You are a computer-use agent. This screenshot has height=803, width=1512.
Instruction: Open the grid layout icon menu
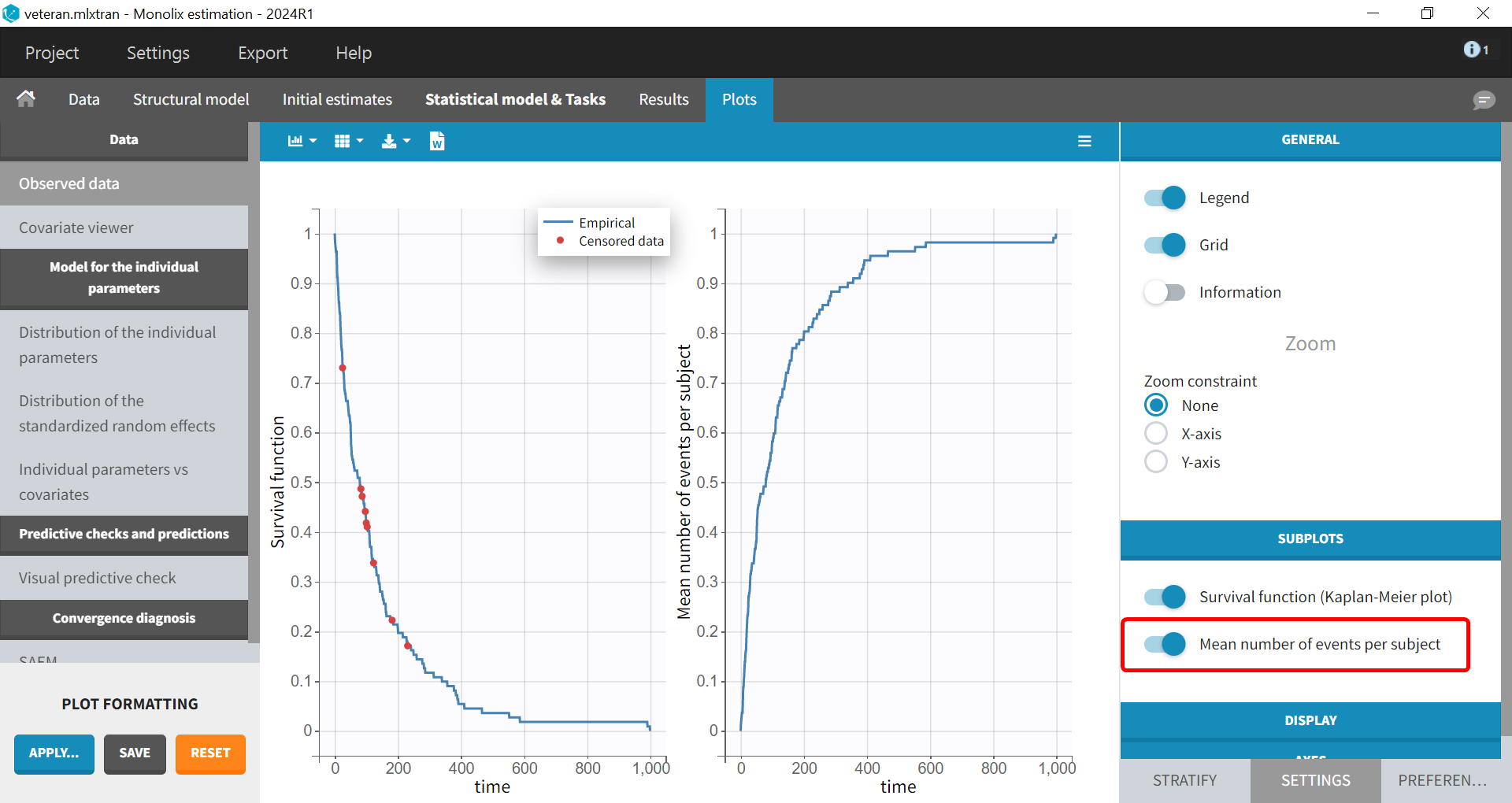tap(348, 141)
